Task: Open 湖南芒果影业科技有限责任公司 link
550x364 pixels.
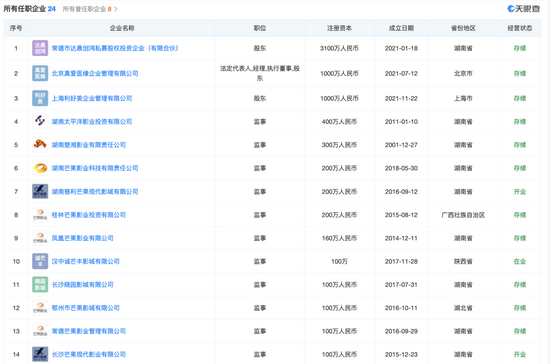Action: coord(95,168)
